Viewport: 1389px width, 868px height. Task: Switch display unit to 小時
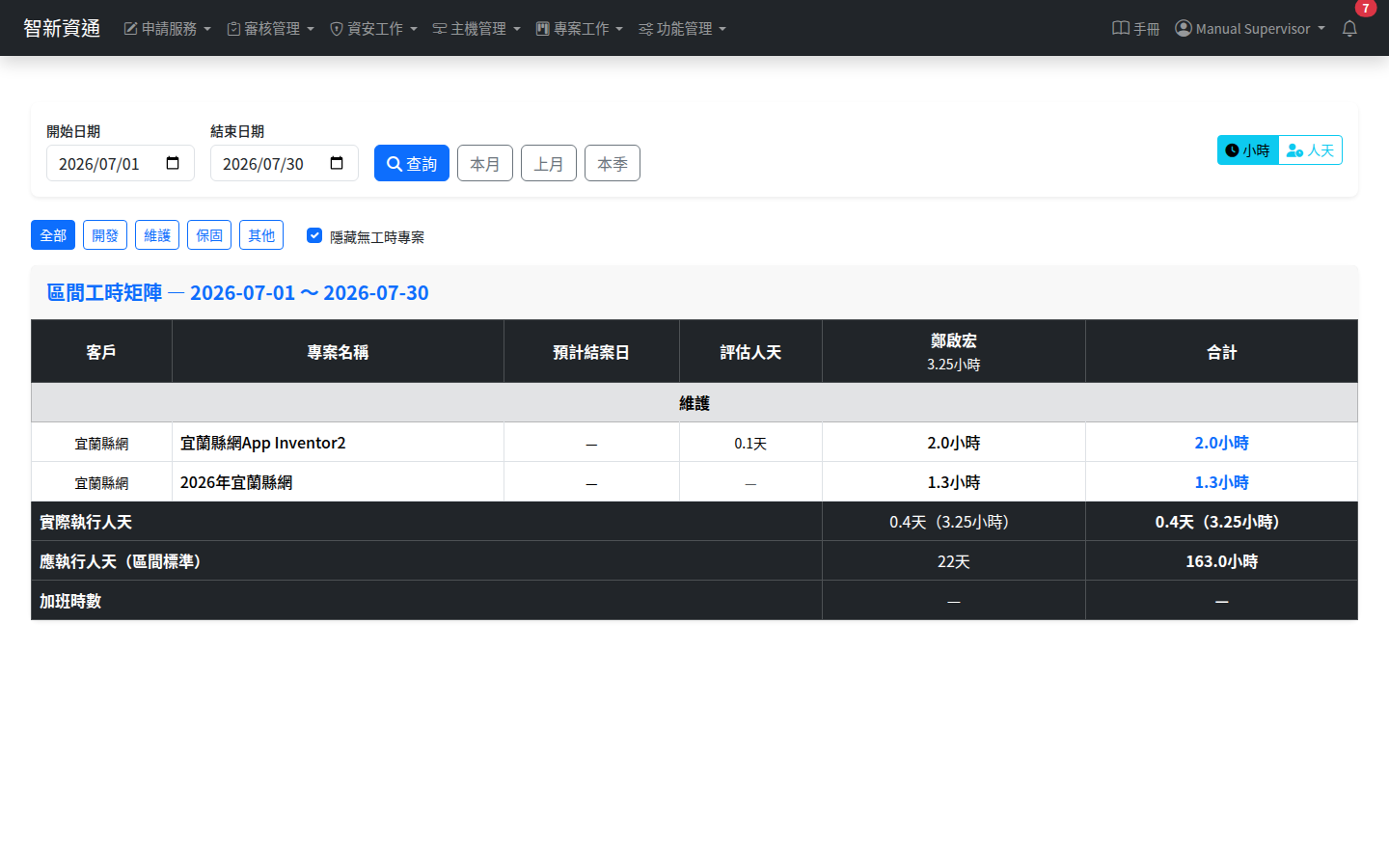pyautogui.click(x=1248, y=150)
